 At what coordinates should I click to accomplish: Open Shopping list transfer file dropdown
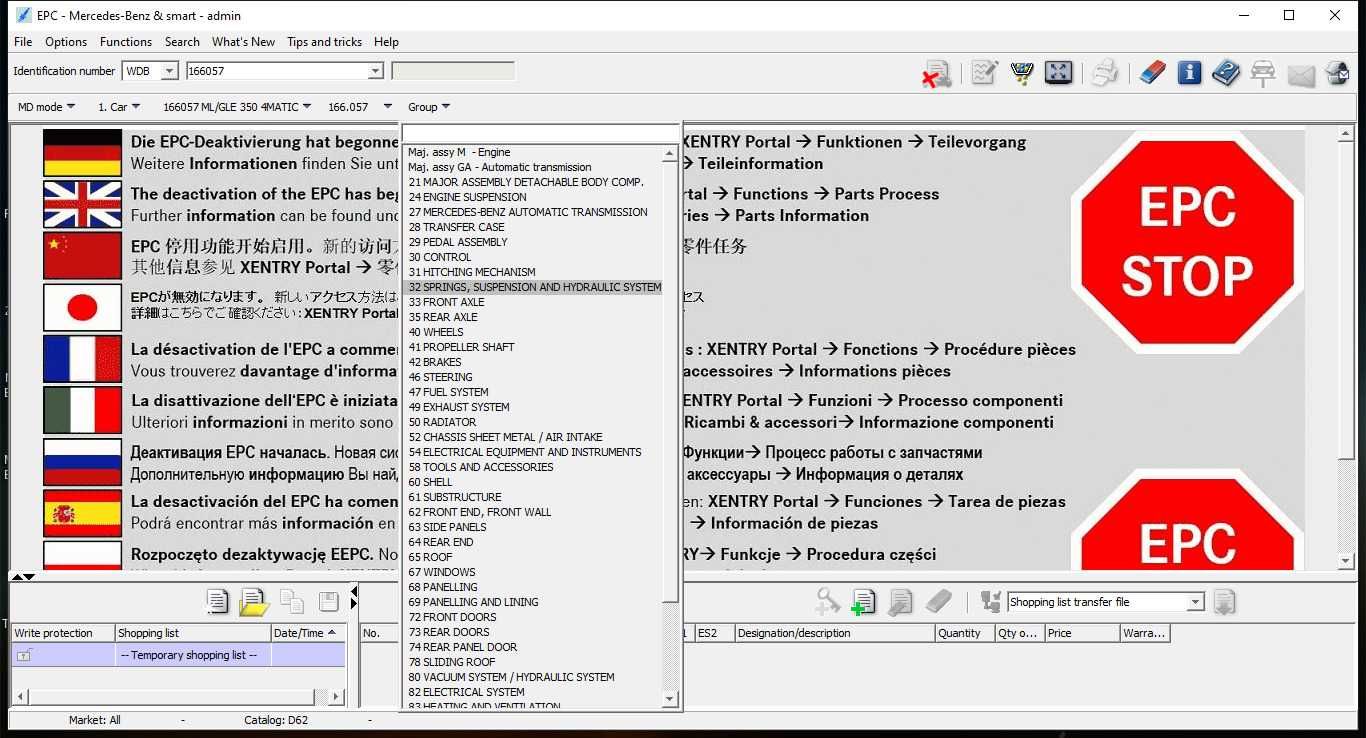click(1195, 602)
